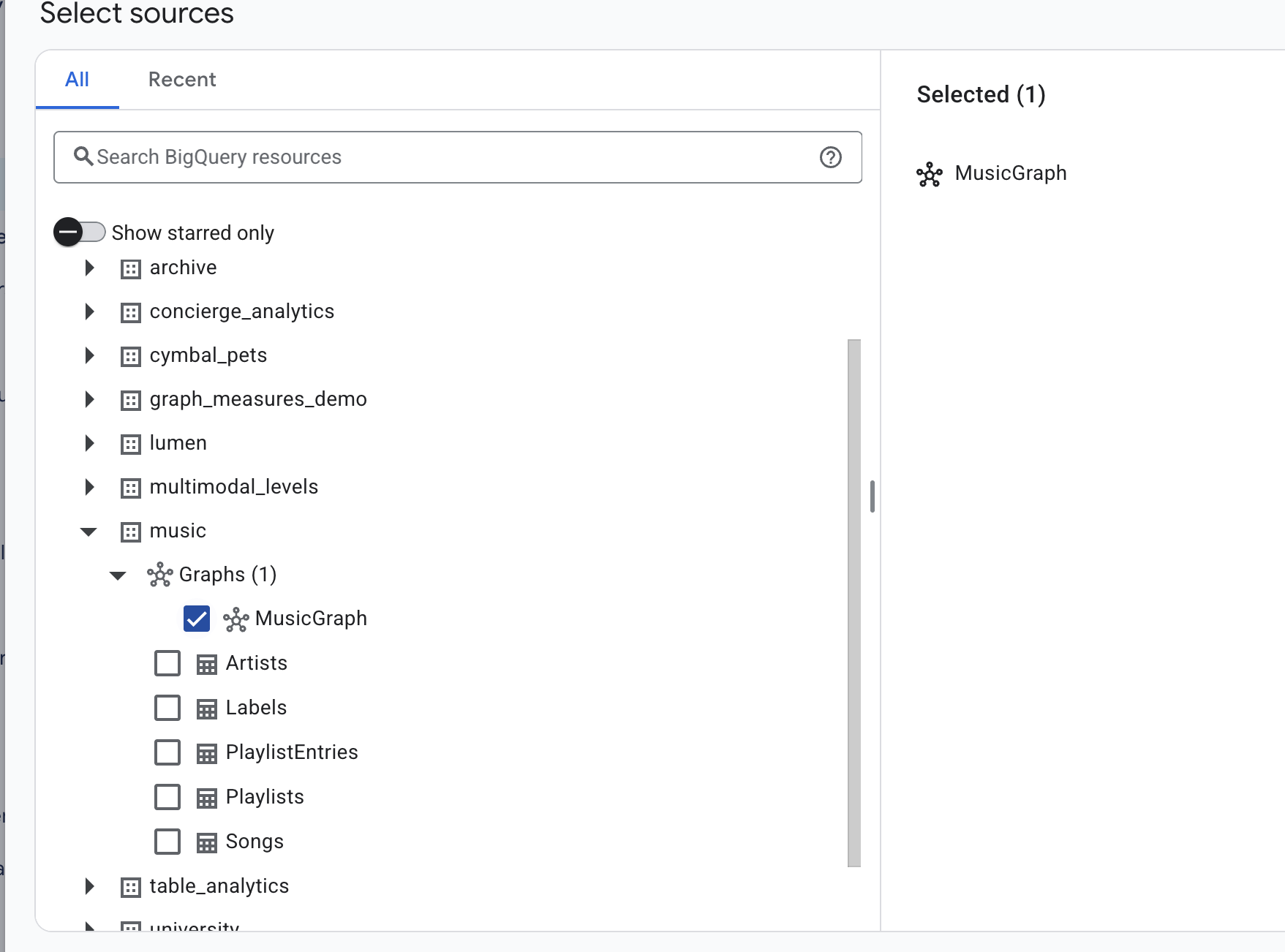This screenshot has height=952, width=1285.
Task: Check the Playlists table checkbox
Action: coord(167,797)
